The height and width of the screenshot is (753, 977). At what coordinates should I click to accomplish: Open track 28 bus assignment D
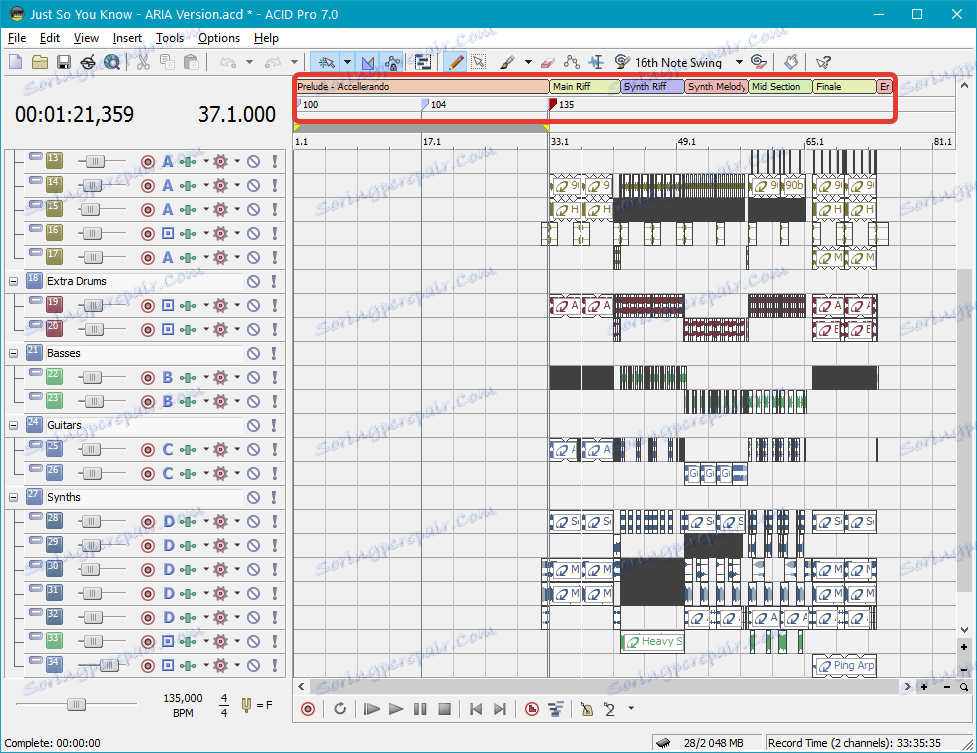tap(168, 521)
